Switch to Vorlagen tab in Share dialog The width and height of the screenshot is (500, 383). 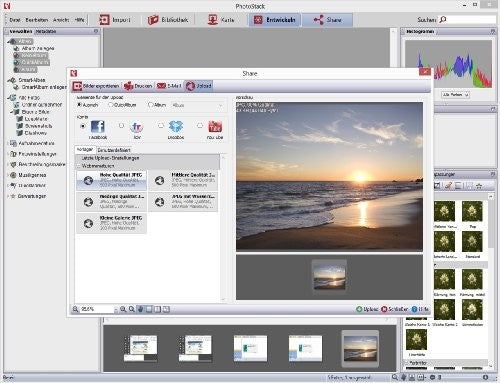pyautogui.click(x=85, y=150)
